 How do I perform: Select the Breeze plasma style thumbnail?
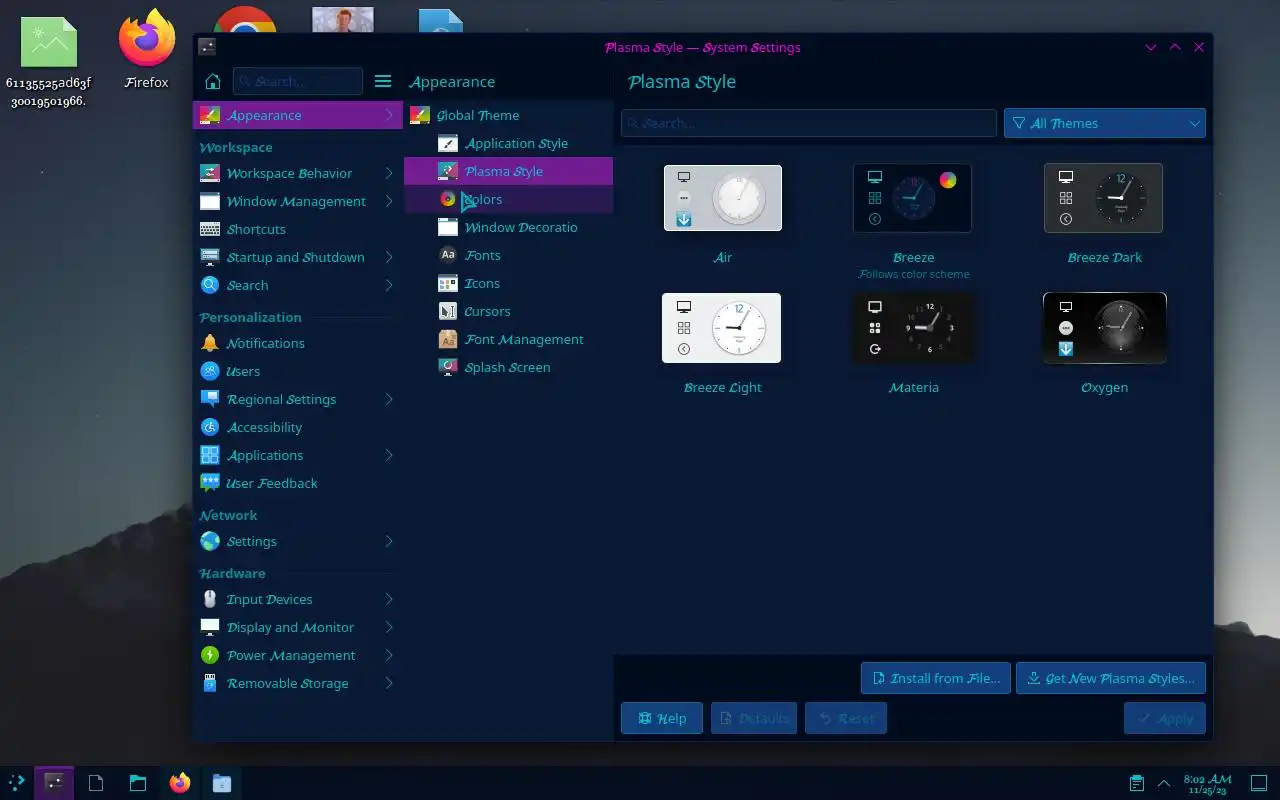coord(913,198)
